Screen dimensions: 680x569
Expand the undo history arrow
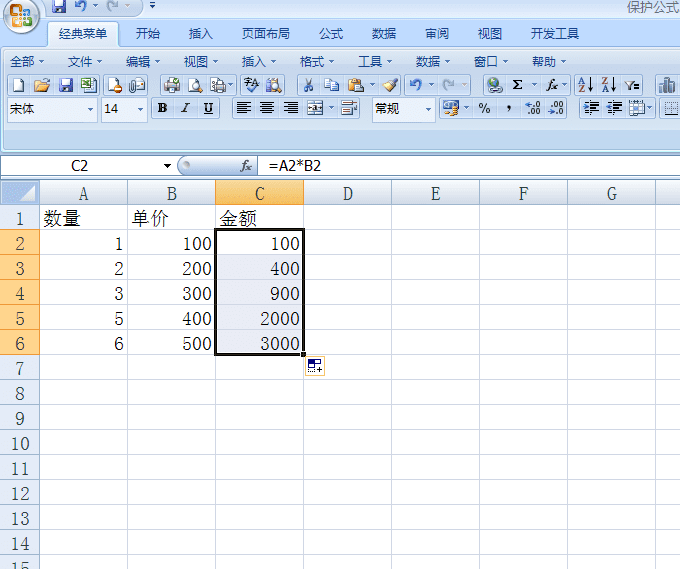pyautogui.click(x=432, y=85)
